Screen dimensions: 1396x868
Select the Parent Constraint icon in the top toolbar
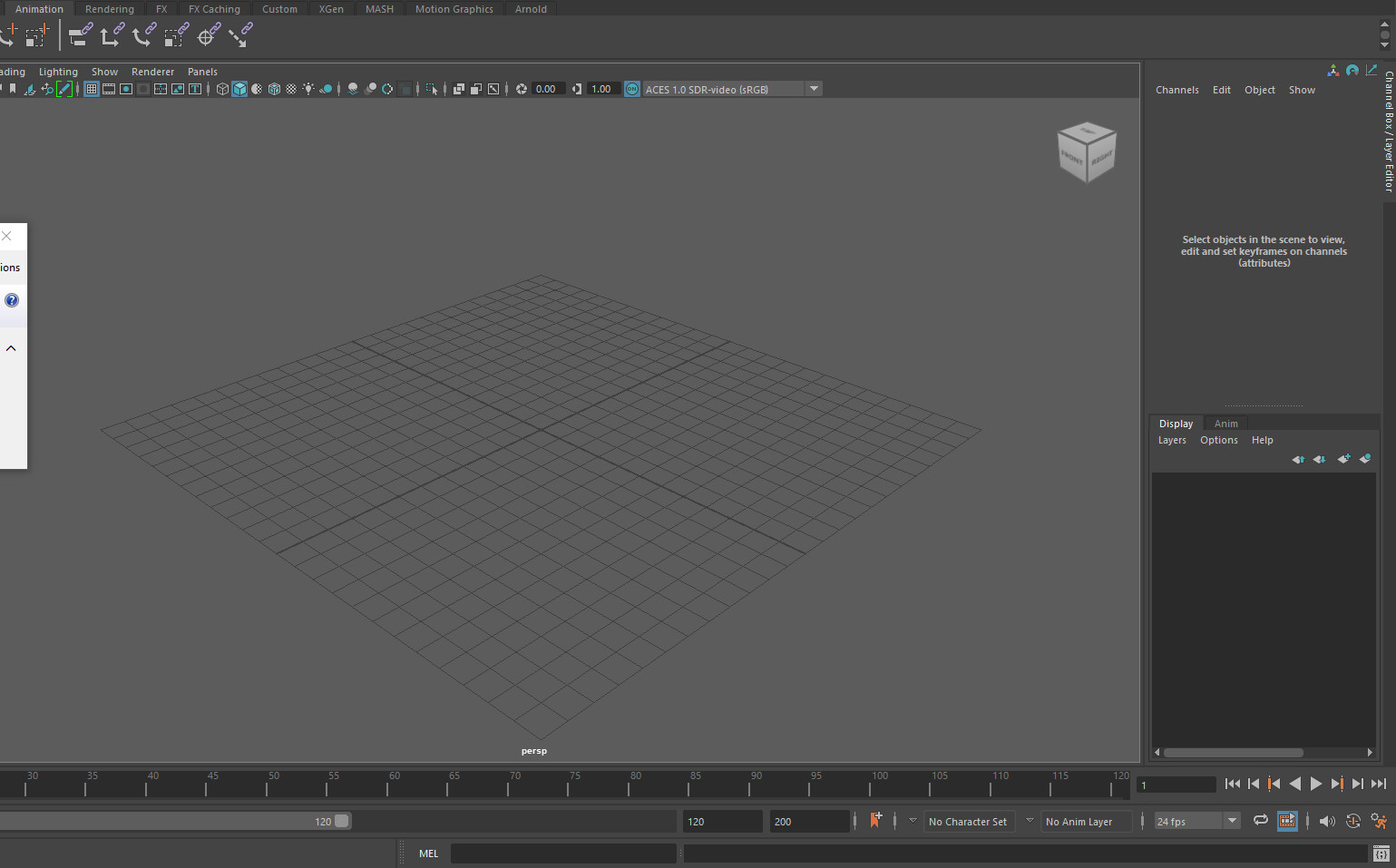click(x=80, y=34)
